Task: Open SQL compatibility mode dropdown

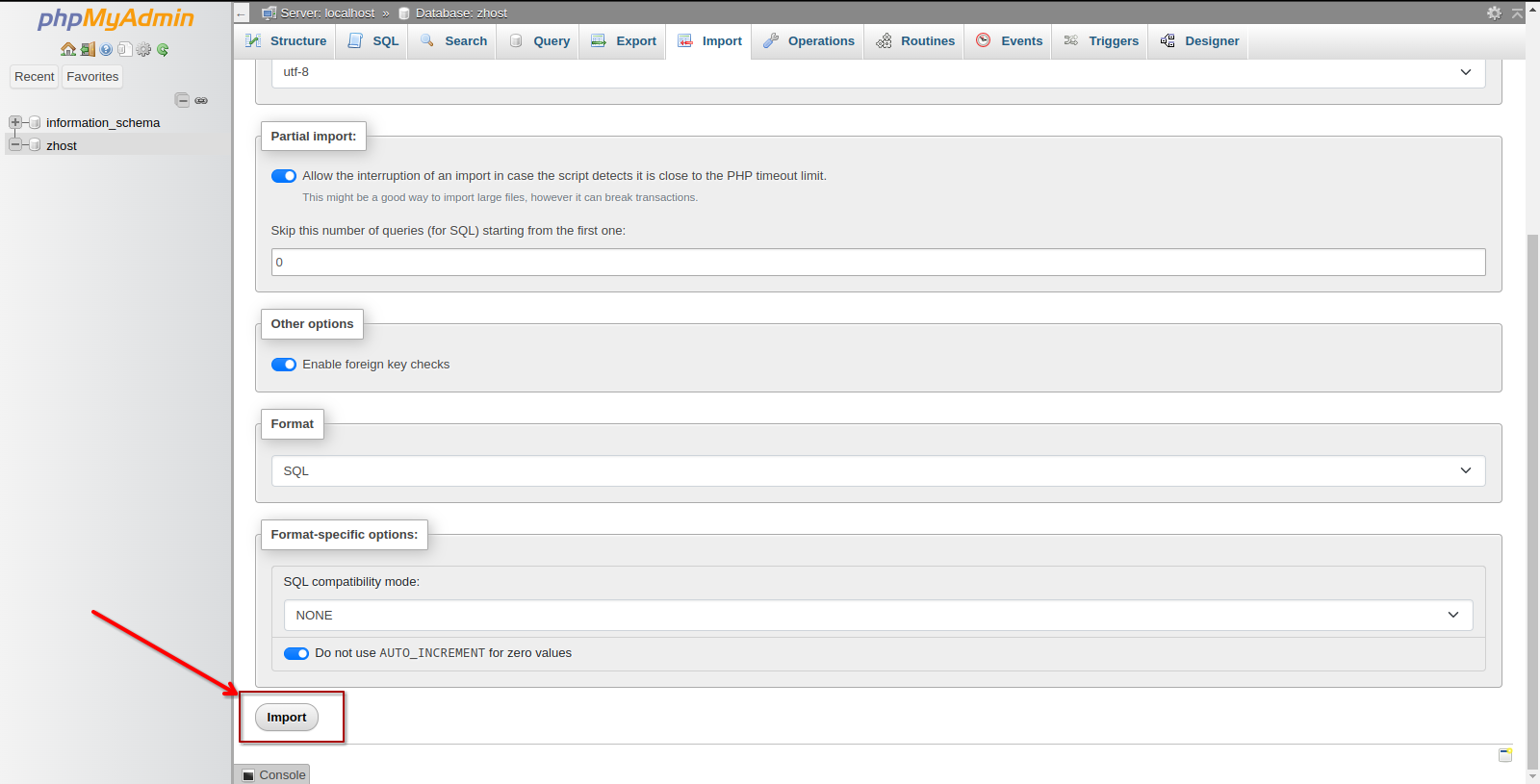Action: pyautogui.click(x=878, y=616)
